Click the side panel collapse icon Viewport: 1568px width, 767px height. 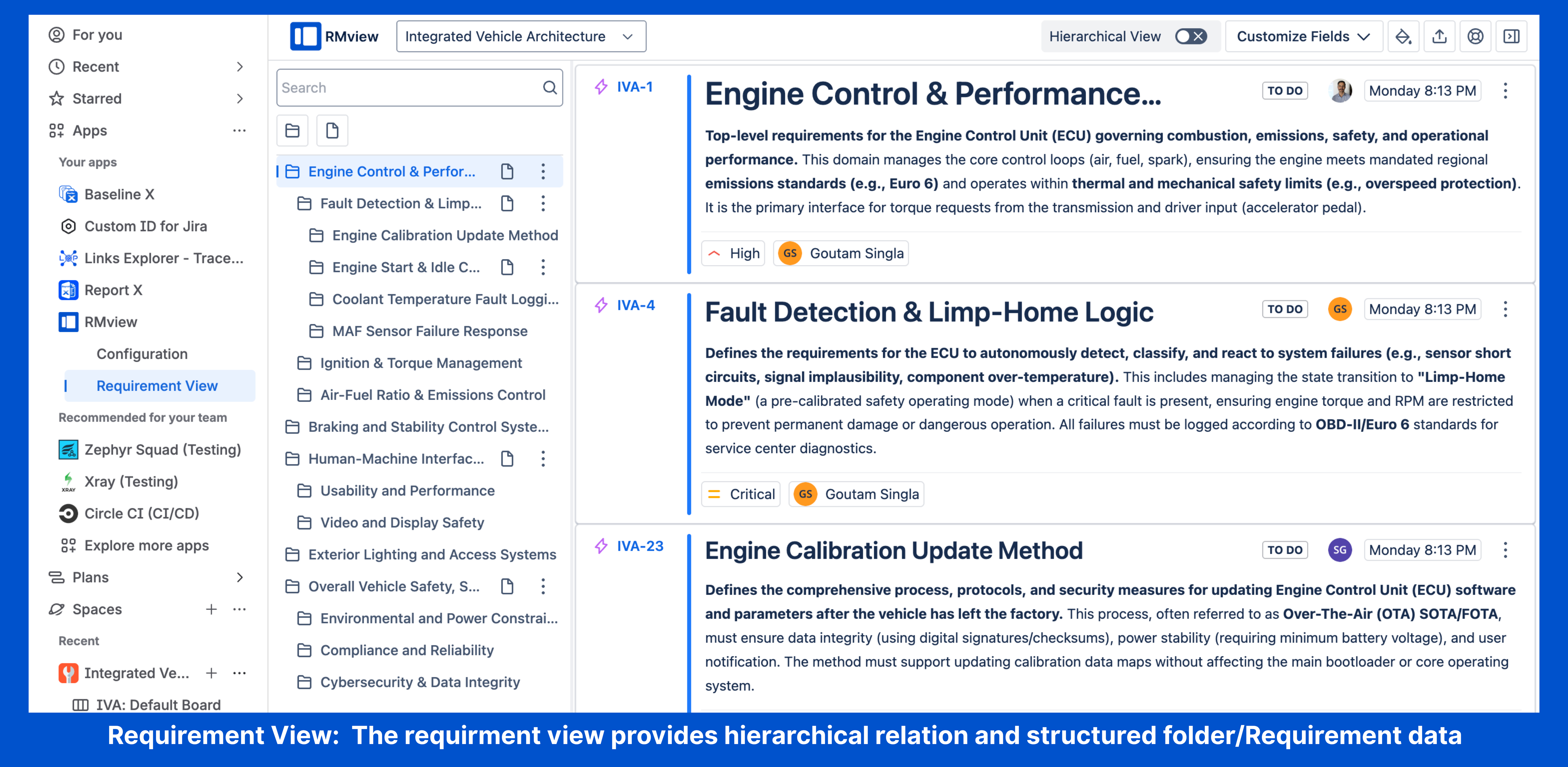coord(1511,37)
